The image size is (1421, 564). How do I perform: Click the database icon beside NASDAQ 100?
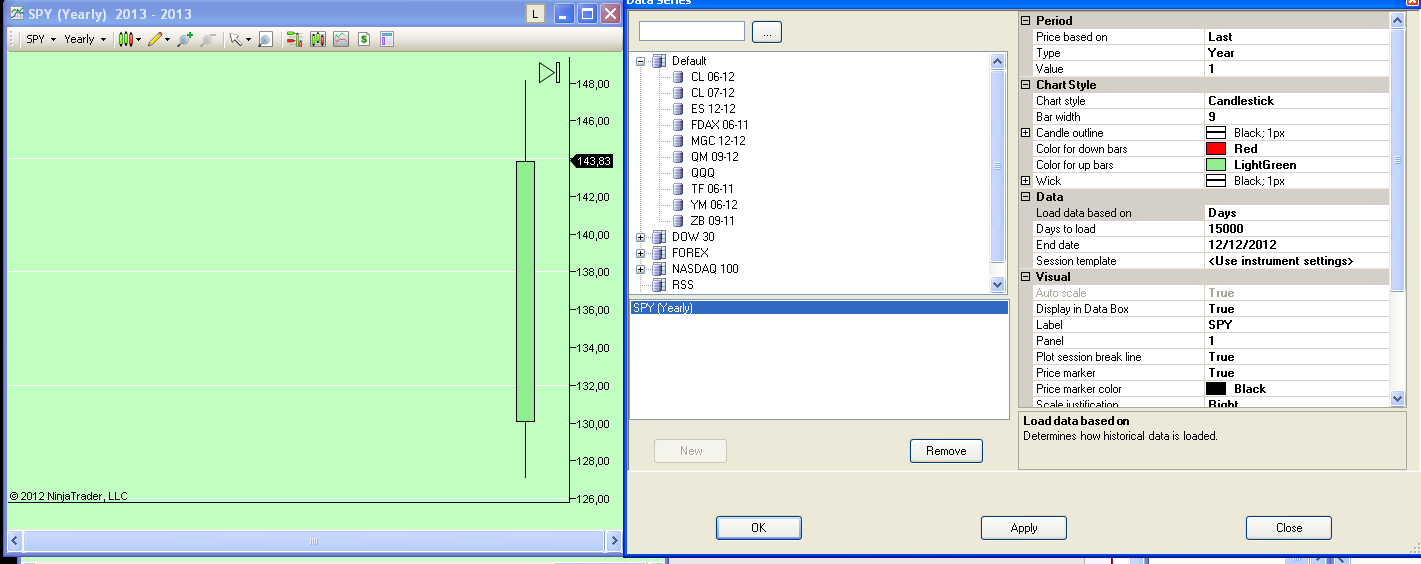(659, 269)
